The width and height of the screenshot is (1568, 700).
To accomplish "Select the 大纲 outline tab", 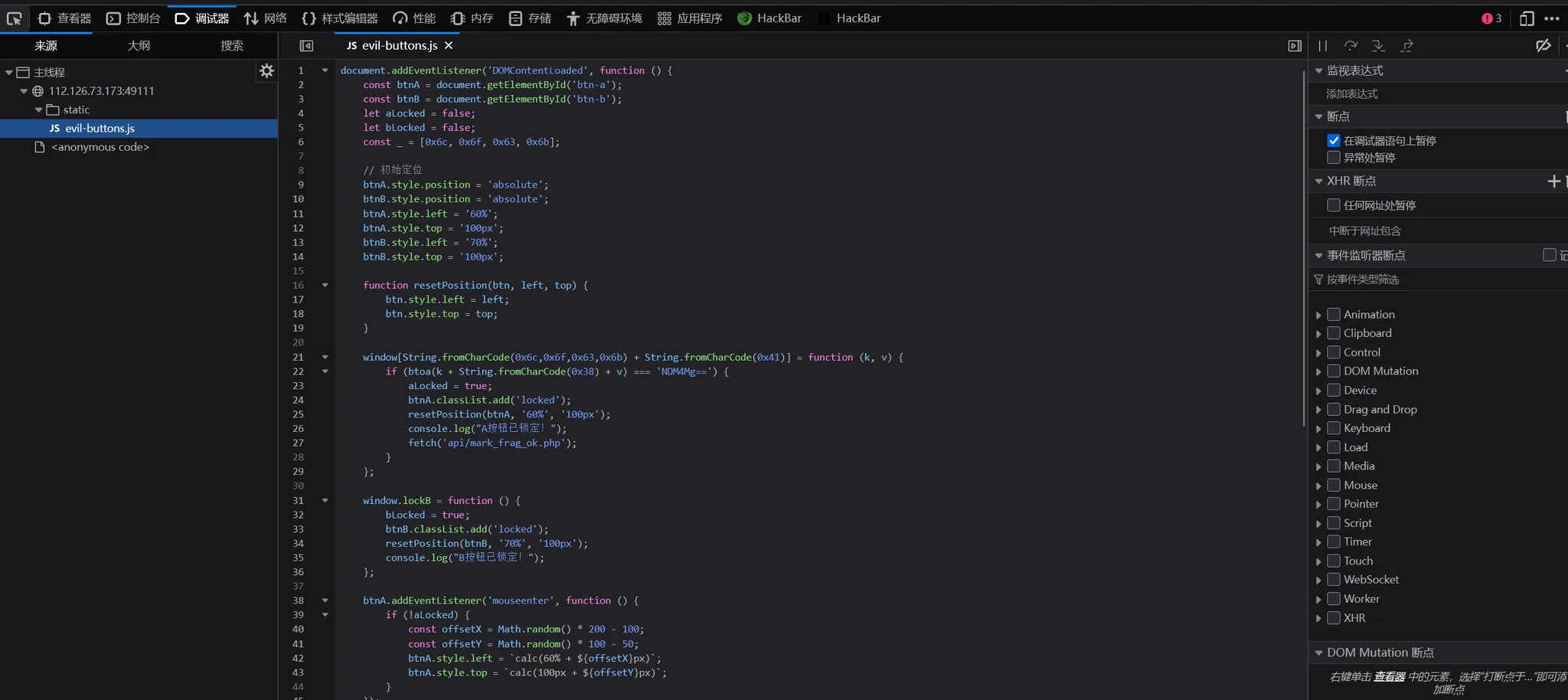I will point(139,46).
